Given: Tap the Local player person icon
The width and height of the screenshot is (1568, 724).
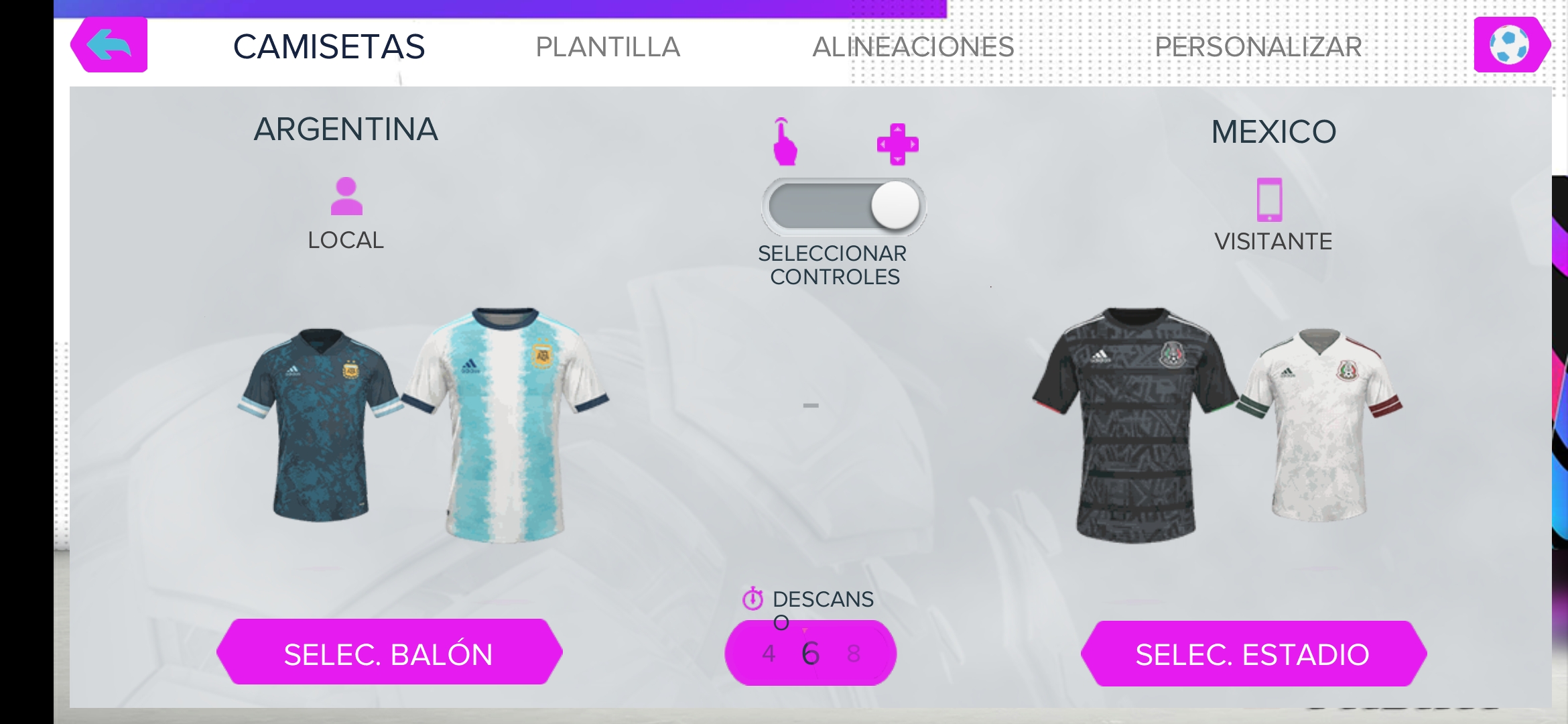Looking at the screenshot, I should (x=346, y=196).
